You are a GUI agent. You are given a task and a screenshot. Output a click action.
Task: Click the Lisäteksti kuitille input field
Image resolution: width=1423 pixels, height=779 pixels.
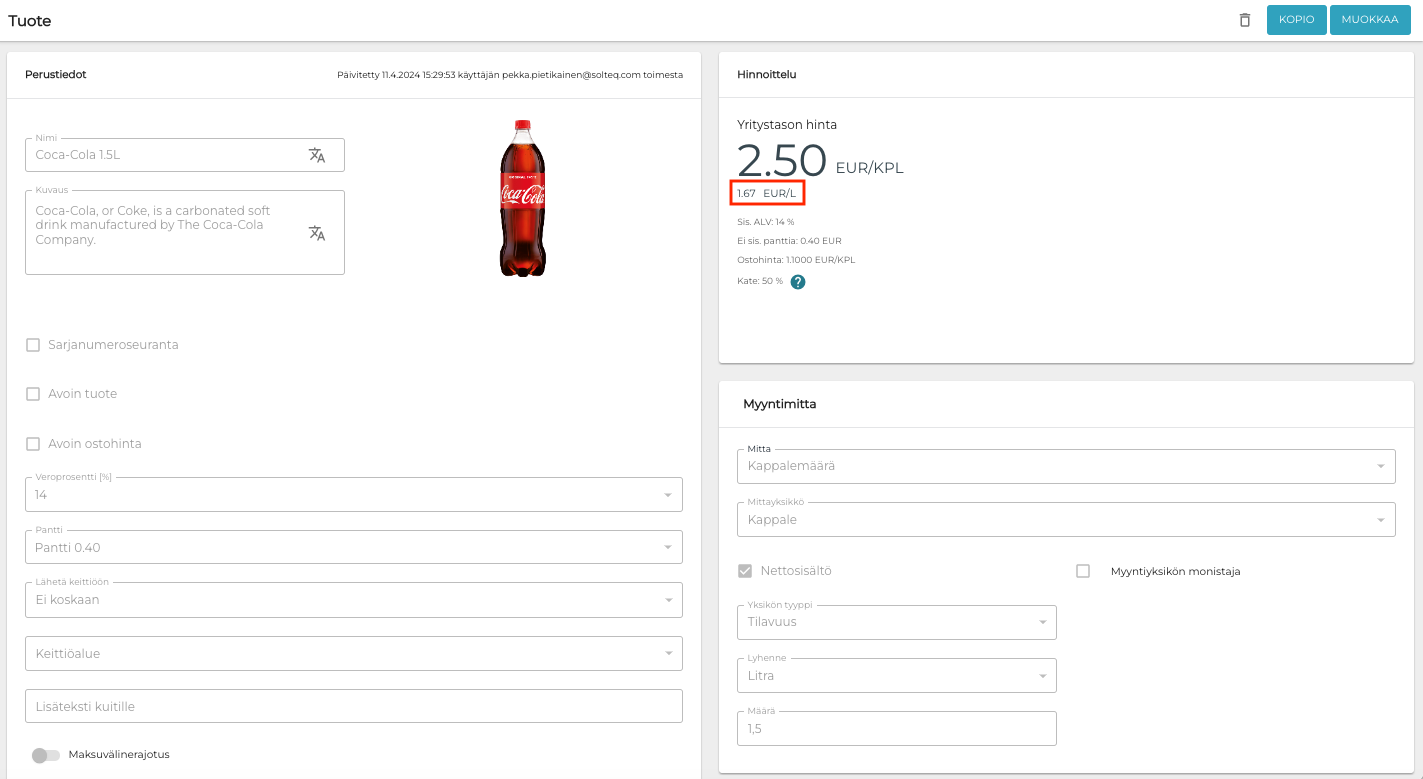click(x=353, y=706)
